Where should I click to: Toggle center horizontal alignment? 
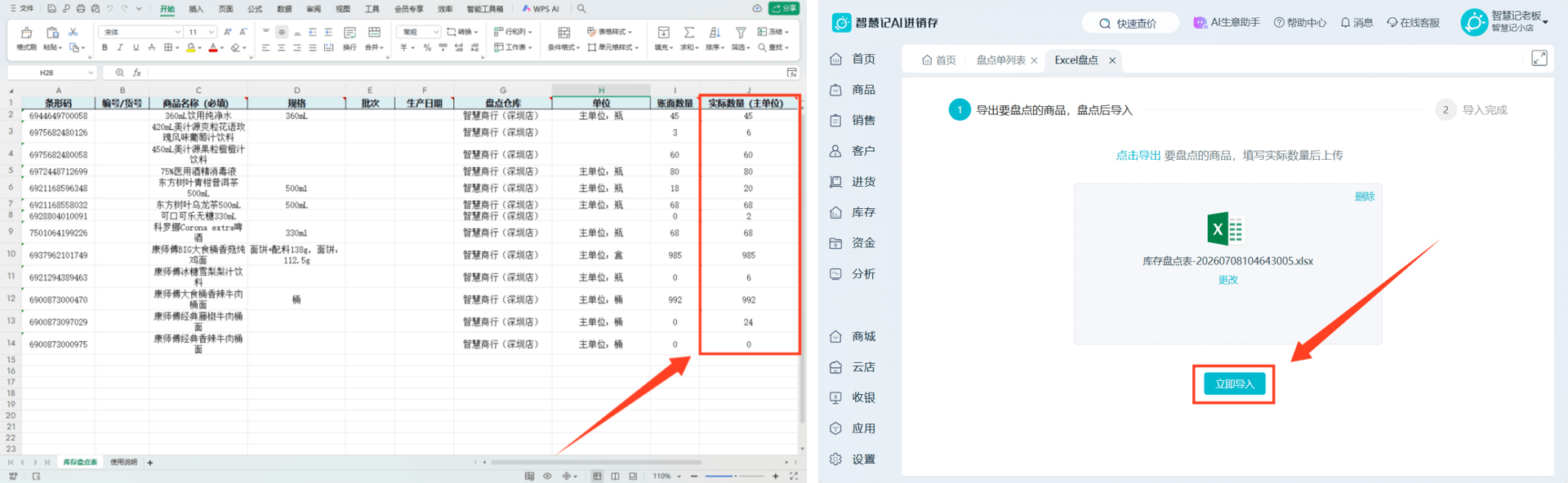(x=281, y=47)
